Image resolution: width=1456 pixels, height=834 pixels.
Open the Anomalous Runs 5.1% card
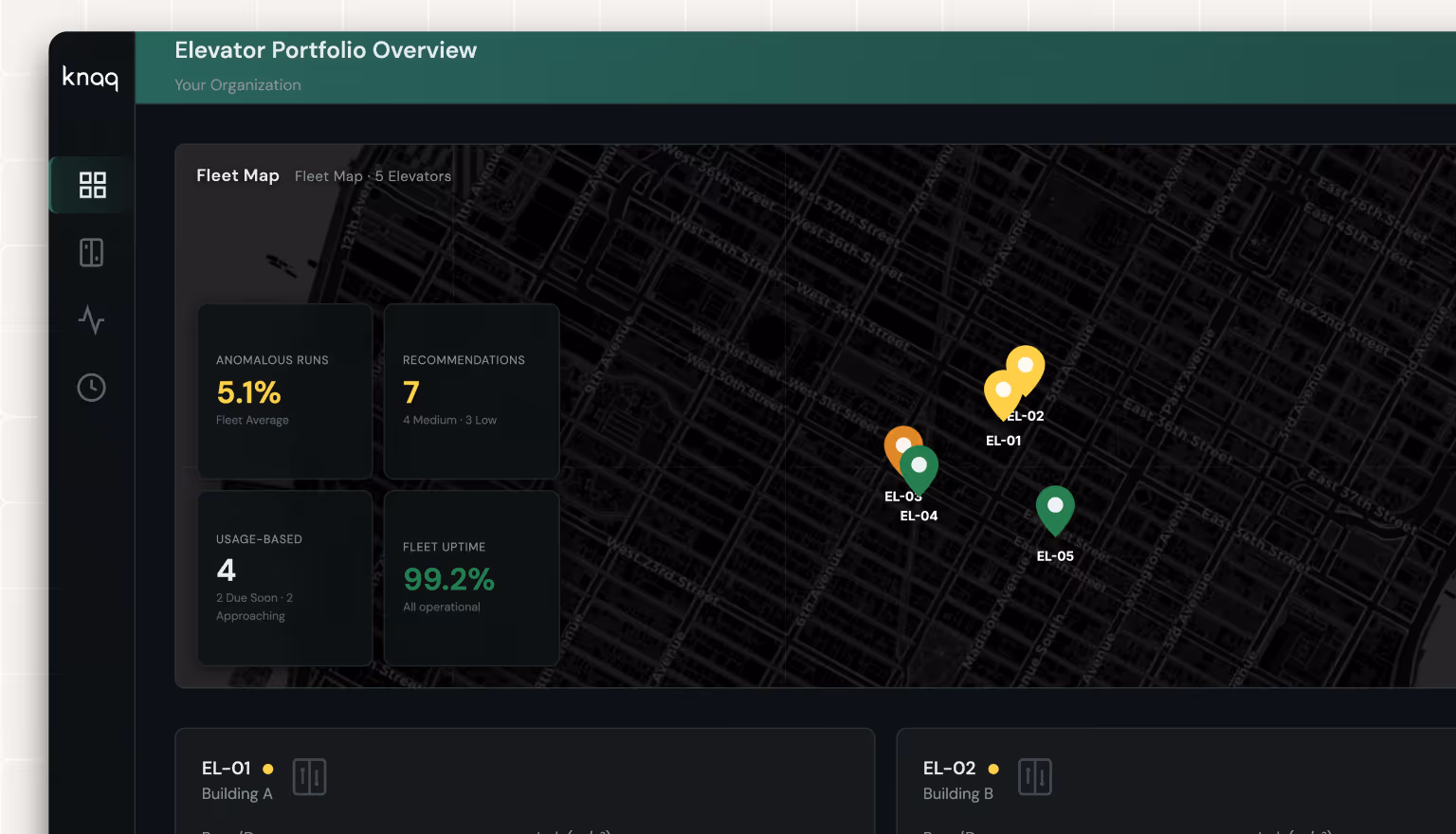pos(284,391)
